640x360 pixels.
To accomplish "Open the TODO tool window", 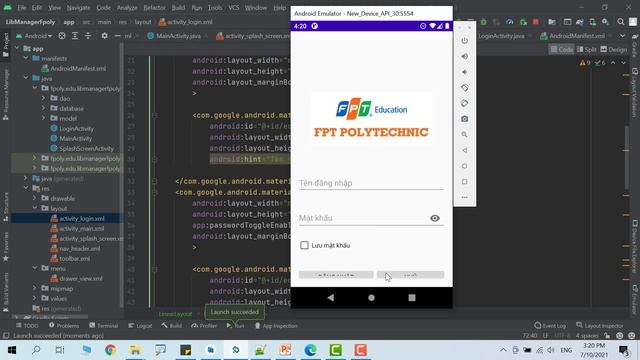I will pyautogui.click(x=27, y=325).
